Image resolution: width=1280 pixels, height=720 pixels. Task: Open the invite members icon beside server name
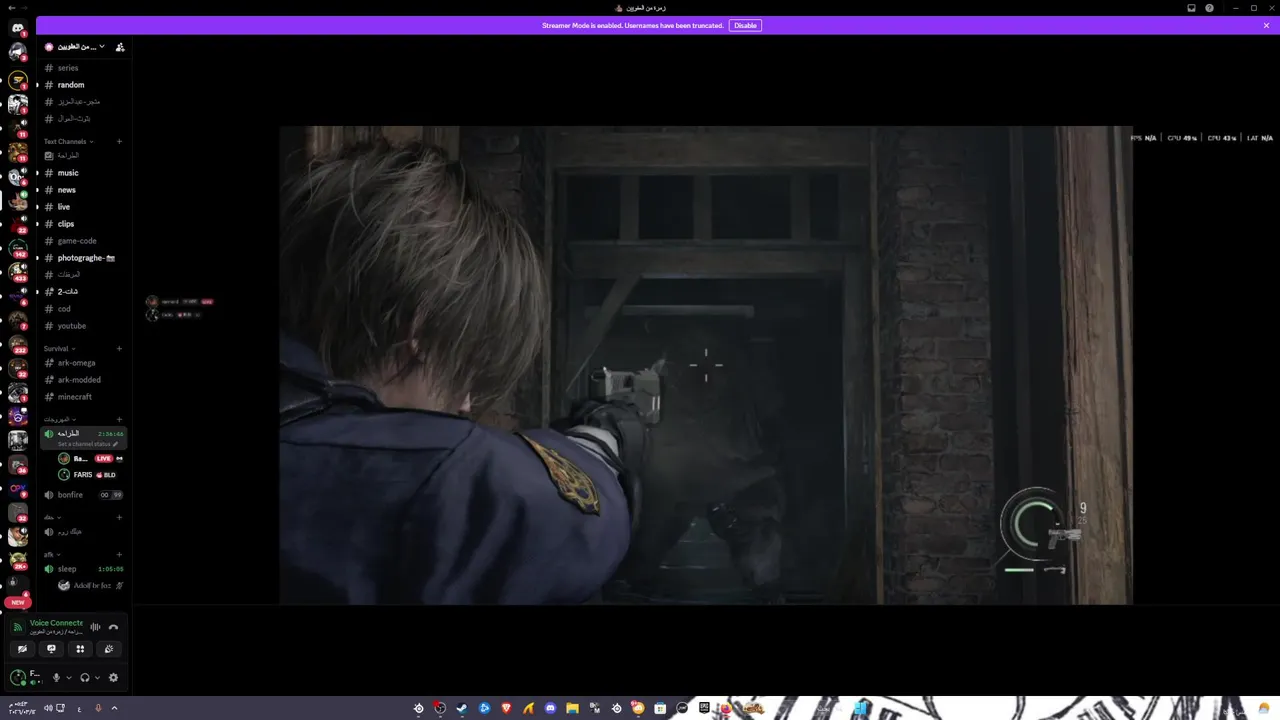coord(120,47)
